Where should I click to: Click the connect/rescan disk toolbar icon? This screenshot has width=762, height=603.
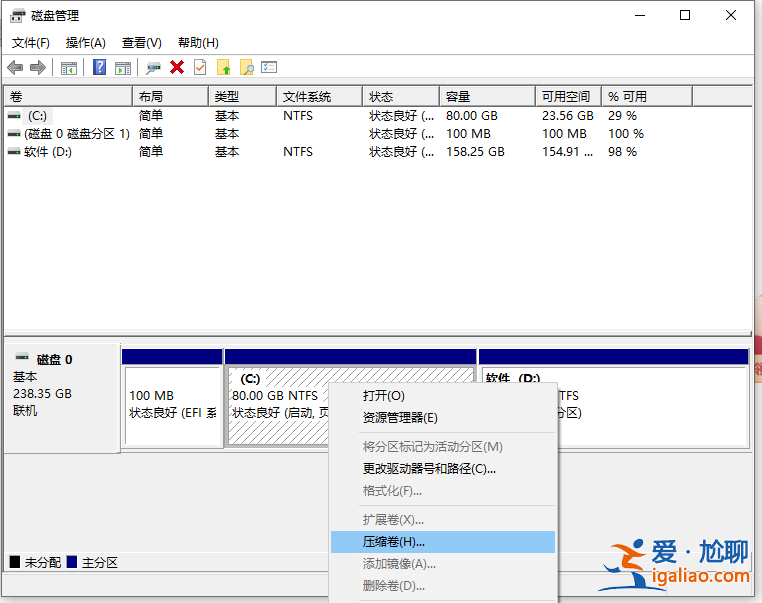(154, 68)
